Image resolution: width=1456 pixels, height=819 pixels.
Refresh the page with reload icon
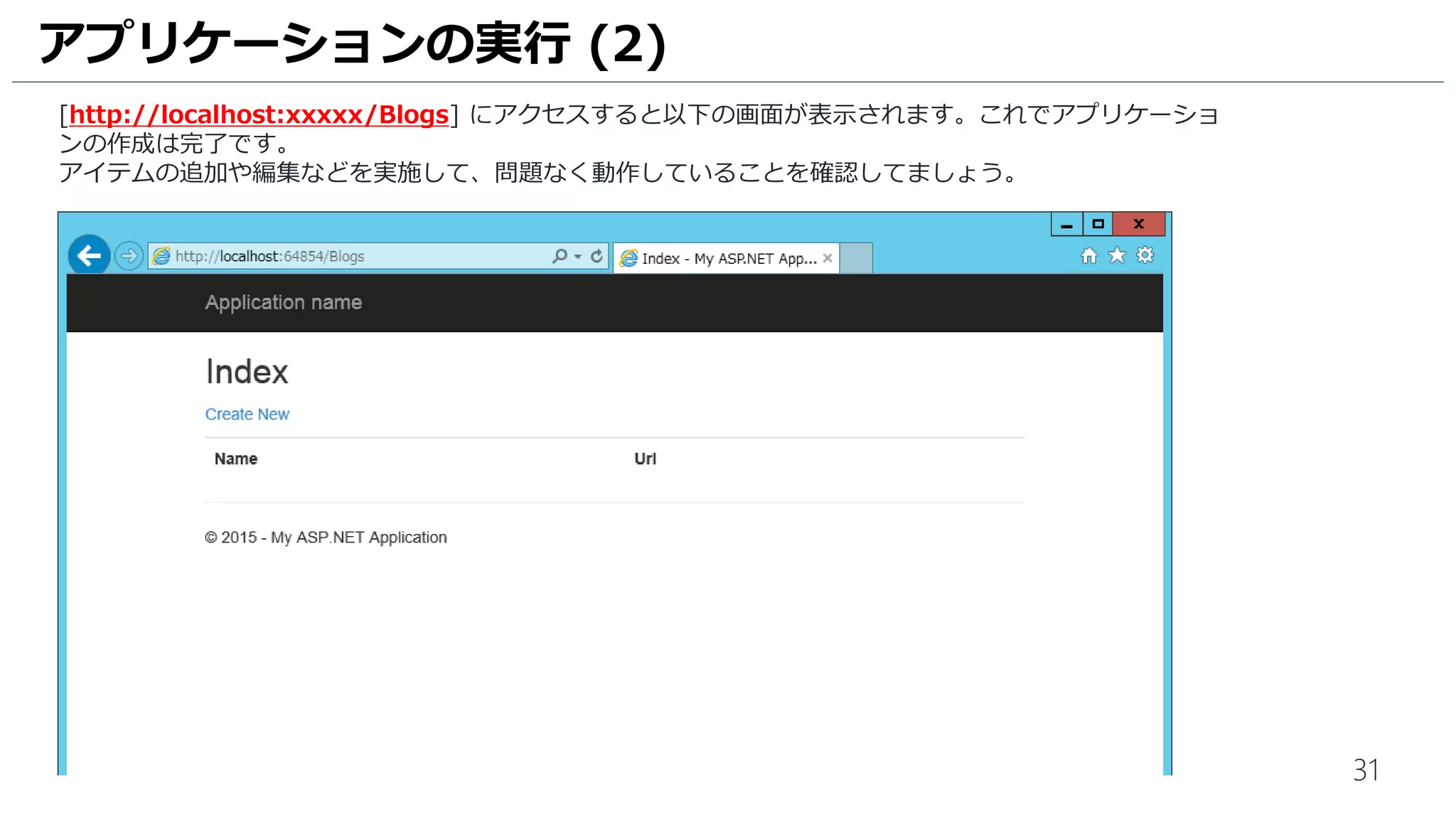596,256
